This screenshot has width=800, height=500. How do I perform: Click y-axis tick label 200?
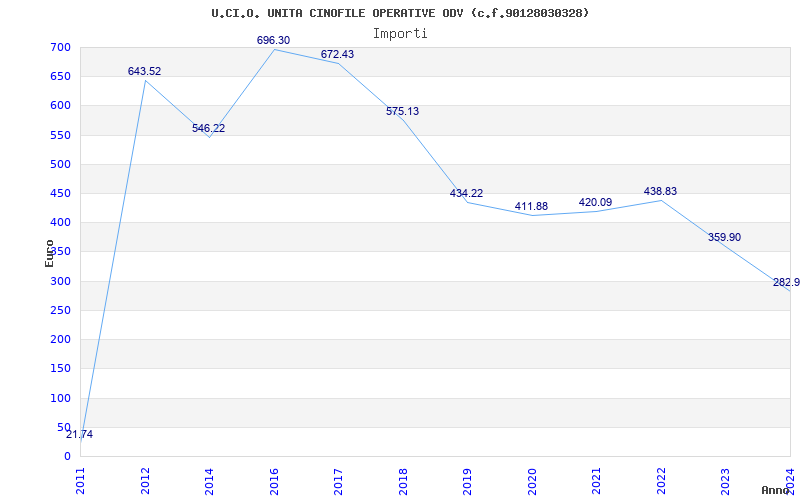point(61,340)
